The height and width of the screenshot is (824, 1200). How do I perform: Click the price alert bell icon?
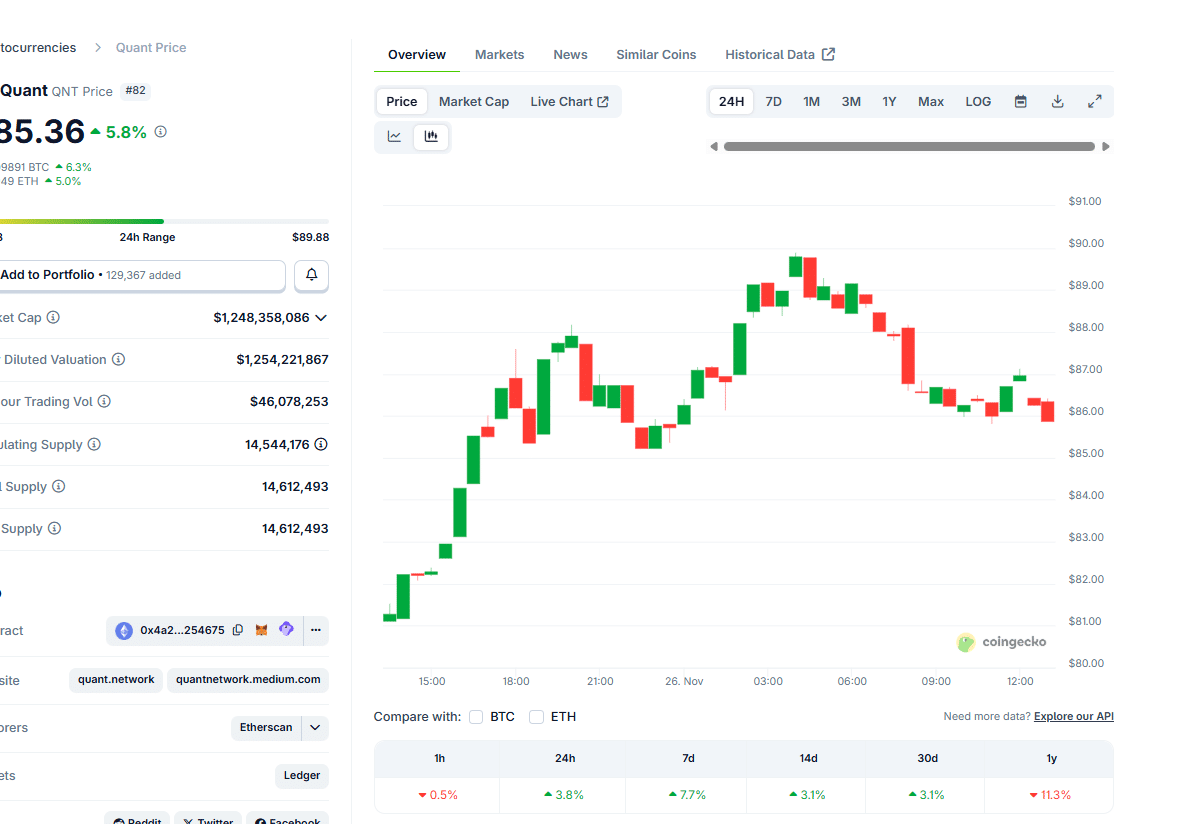[311, 275]
